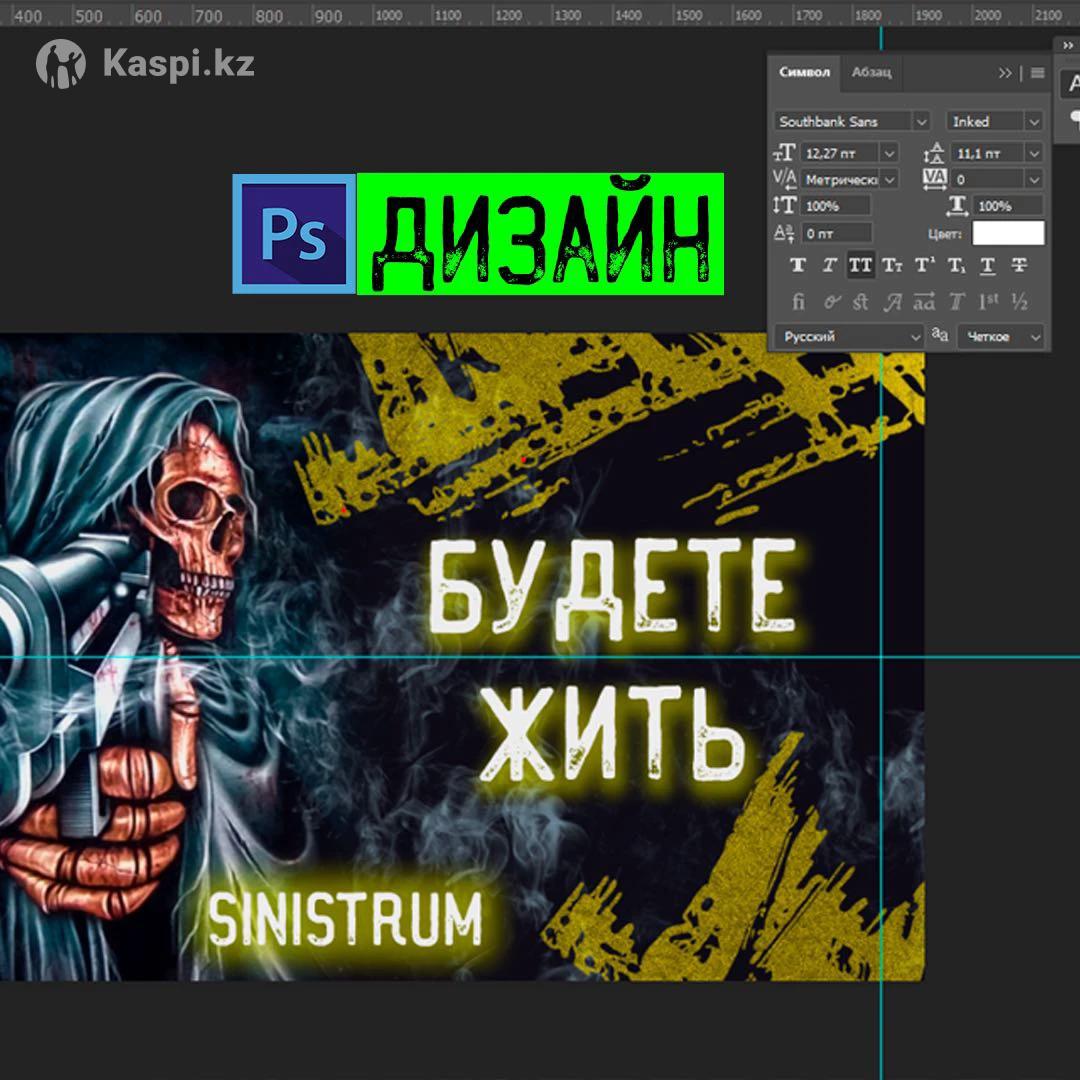
Task: Apply Superscript text style icon
Action: click(925, 266)
